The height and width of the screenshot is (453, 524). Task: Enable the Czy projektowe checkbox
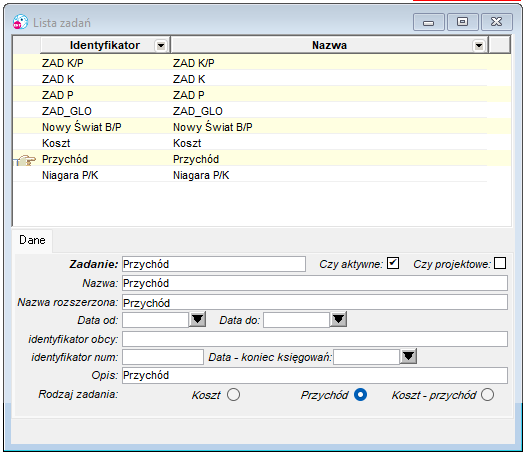[500, 263]
